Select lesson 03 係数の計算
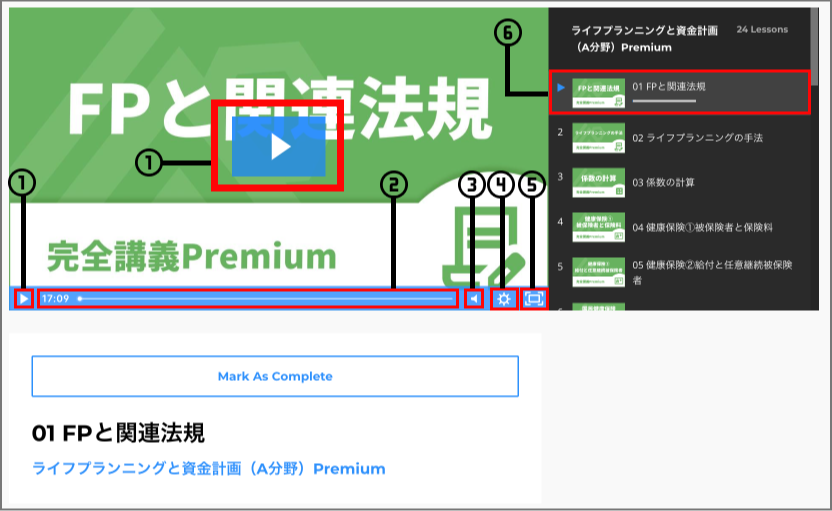Screen dimensions: 832x511 pyautogui.click(x=680, y=183)
